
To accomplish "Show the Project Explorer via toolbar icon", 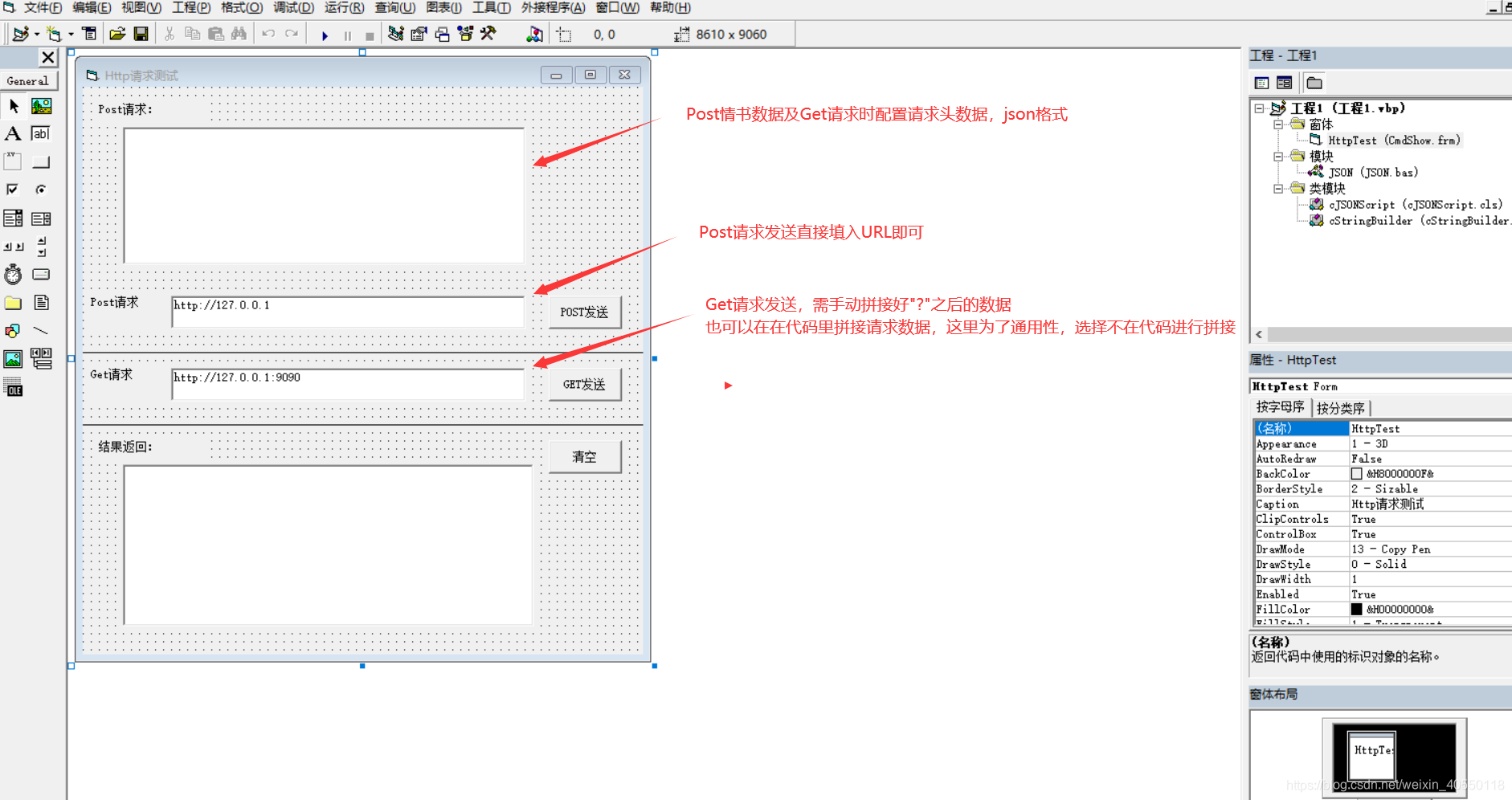I will click(395, 35).
